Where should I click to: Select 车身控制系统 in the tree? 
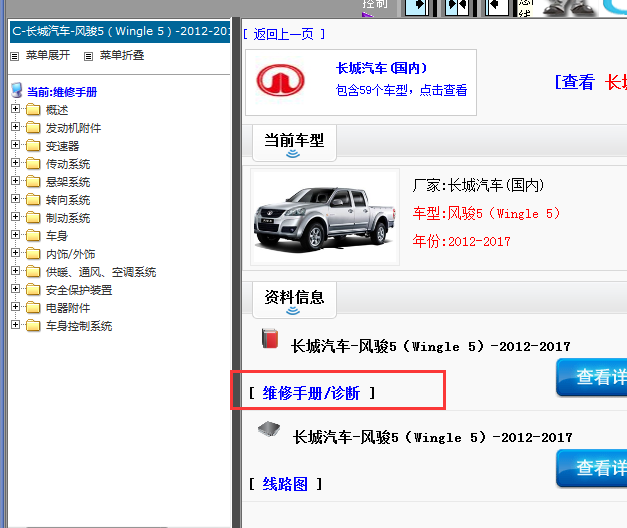pyautogui.click(x=79, y=326)
